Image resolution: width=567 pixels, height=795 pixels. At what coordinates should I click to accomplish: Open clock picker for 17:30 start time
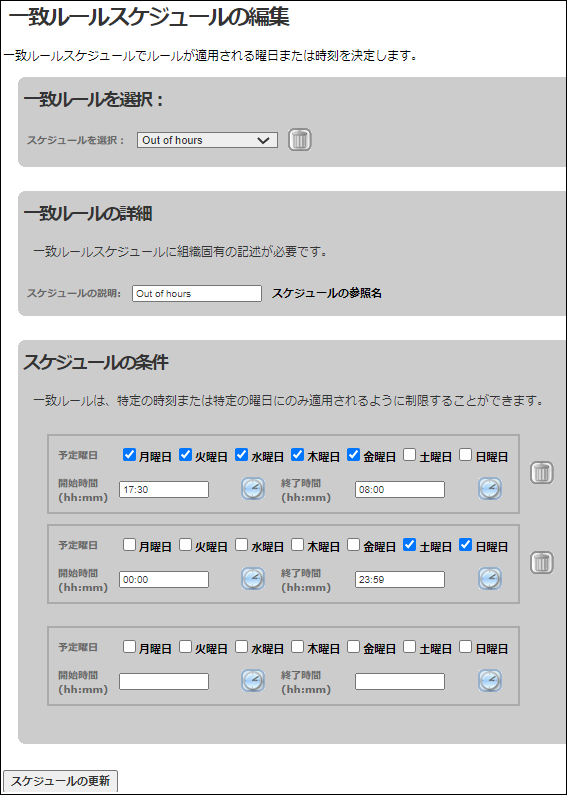coord(253,489)
